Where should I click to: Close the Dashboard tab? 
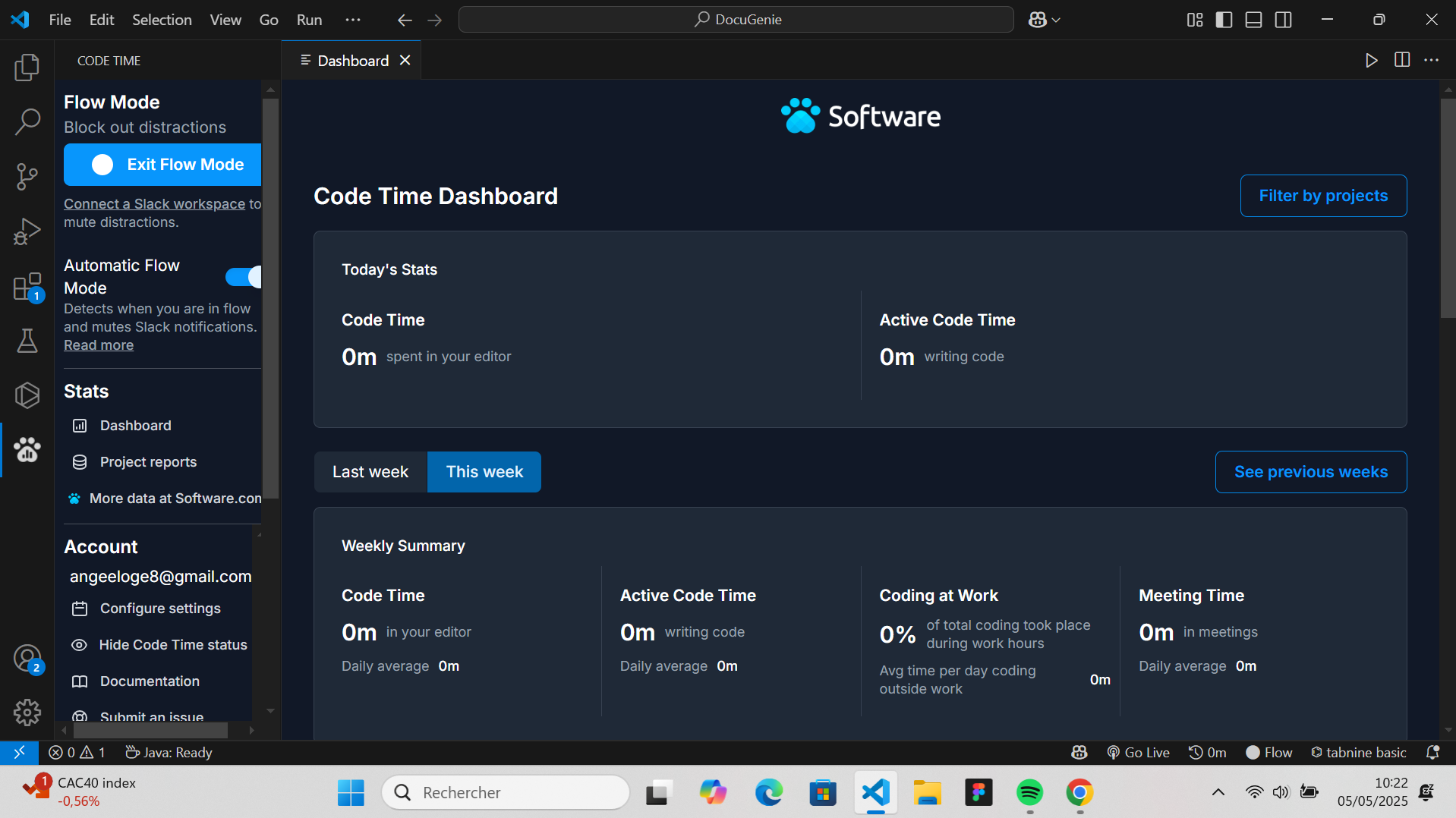(405, 60)
